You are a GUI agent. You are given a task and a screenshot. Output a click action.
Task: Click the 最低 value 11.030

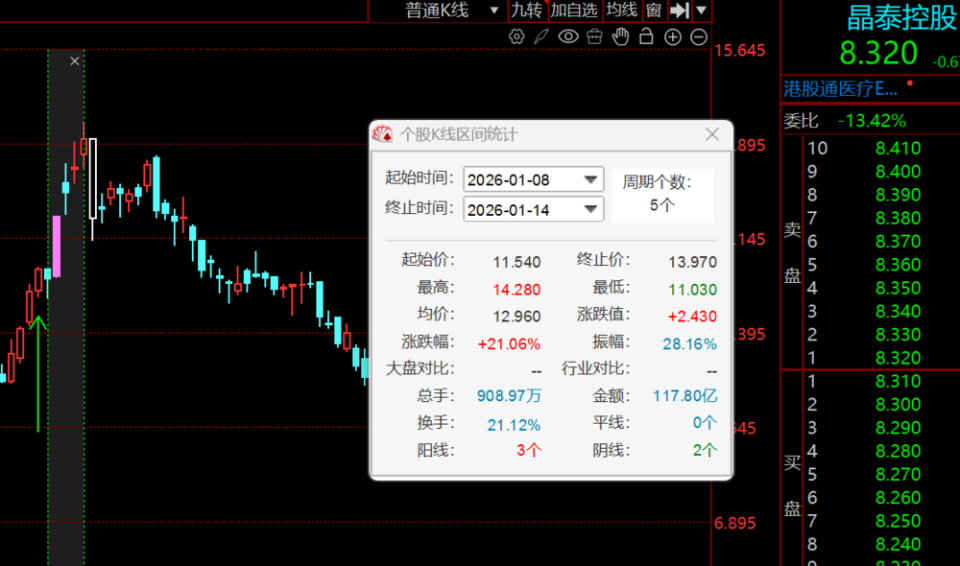[x=692, y=289]
